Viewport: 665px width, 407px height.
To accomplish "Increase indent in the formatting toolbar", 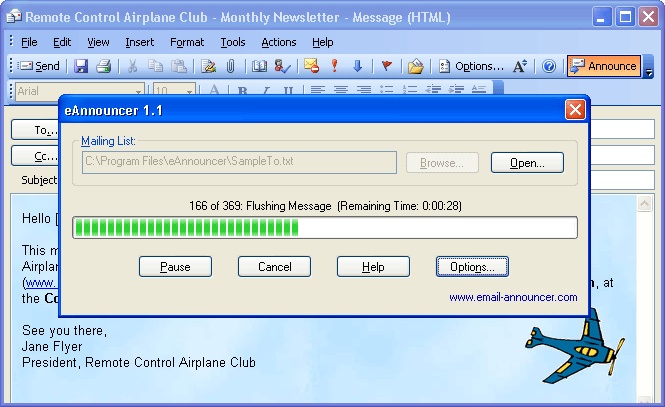I will click(x=456, y=90).
